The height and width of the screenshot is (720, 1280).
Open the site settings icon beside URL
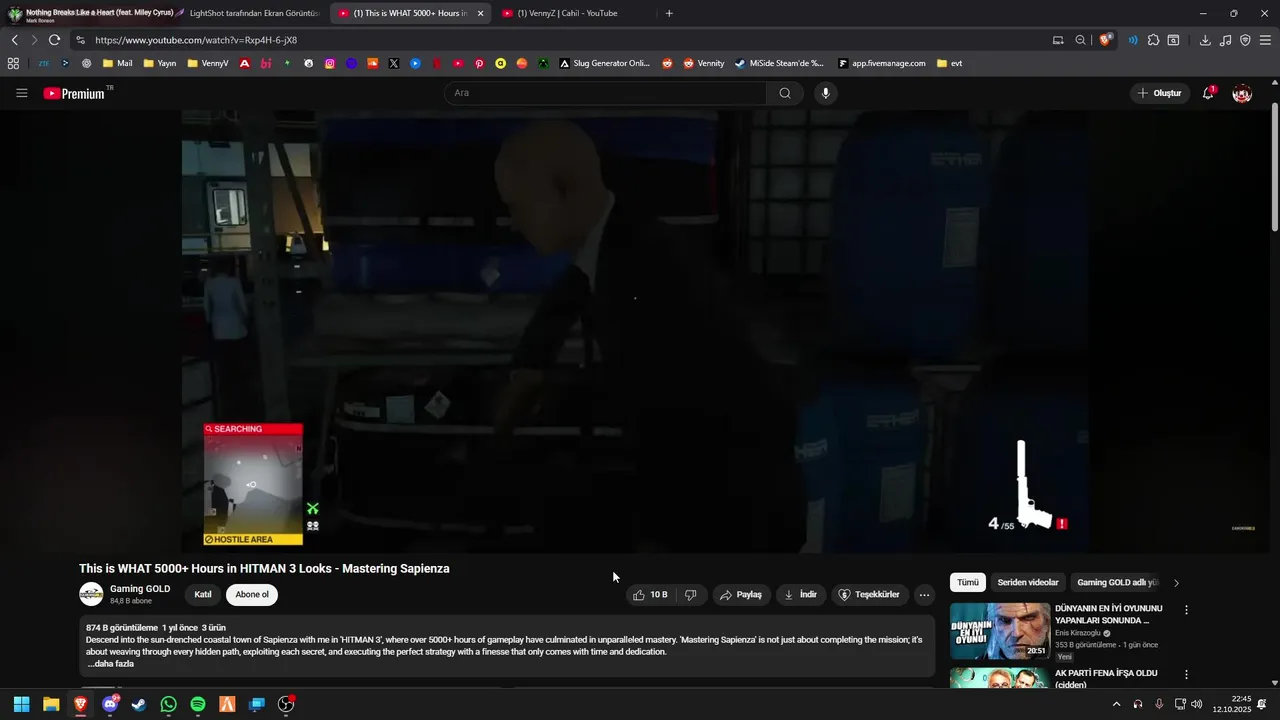click(x=80, y=40)
